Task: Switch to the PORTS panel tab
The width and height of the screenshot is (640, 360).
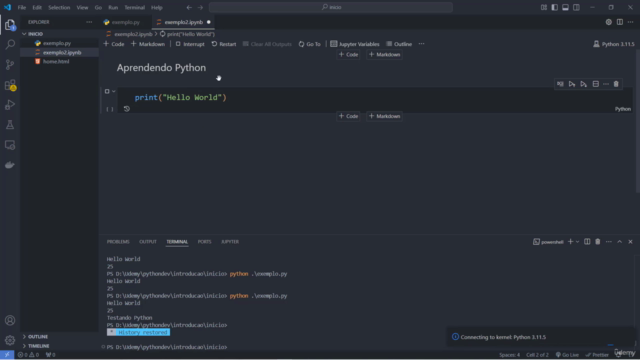Action: [204, 242]
